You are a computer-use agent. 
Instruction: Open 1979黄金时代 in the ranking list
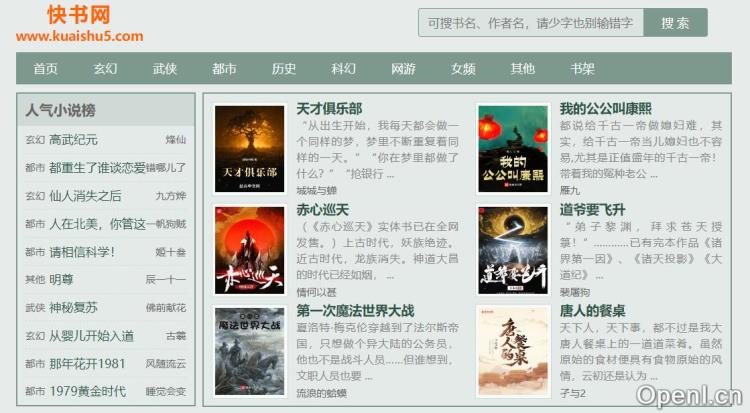(88, 391)
